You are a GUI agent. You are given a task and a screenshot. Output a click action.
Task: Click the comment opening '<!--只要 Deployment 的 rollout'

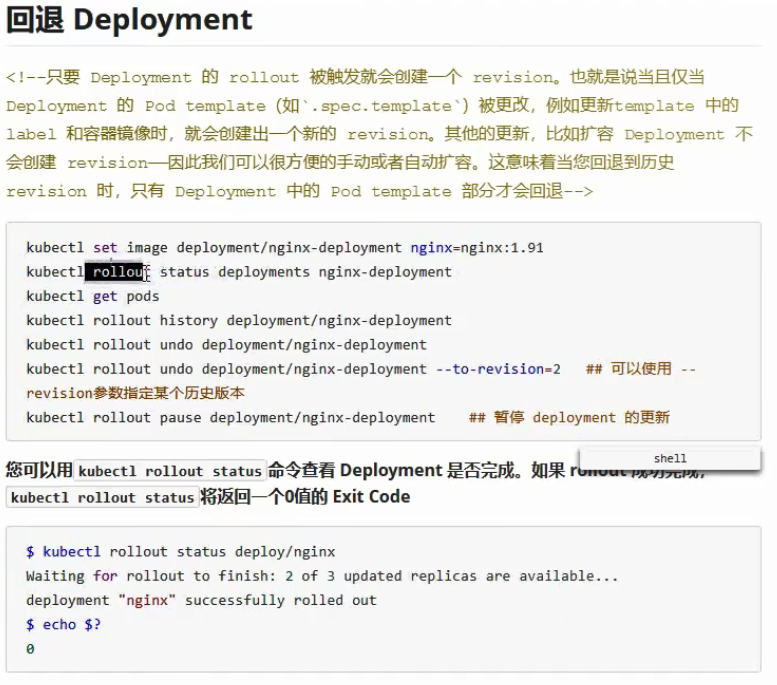coord(153,77)
